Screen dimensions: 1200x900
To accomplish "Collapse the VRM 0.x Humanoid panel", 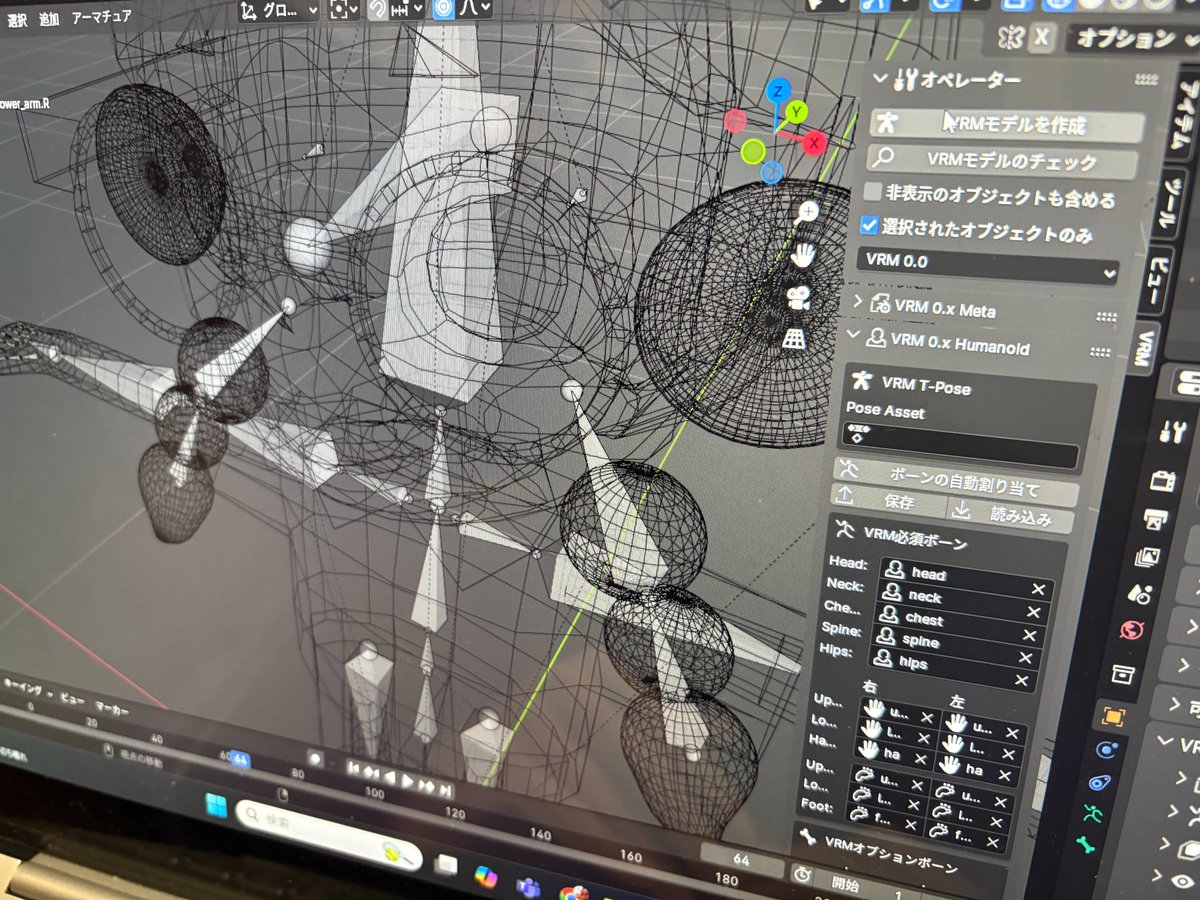I will (x=854, y=336).
